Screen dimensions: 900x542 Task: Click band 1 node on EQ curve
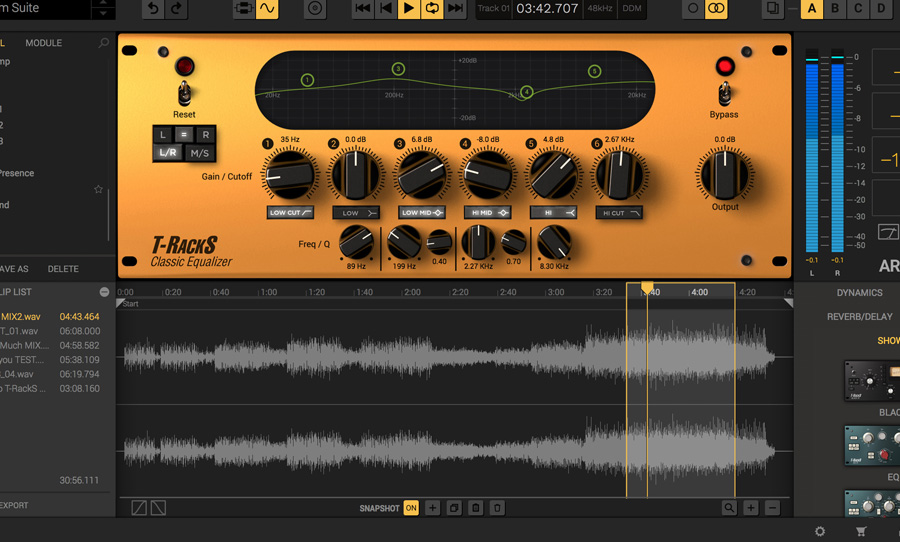tap(307, 80)
